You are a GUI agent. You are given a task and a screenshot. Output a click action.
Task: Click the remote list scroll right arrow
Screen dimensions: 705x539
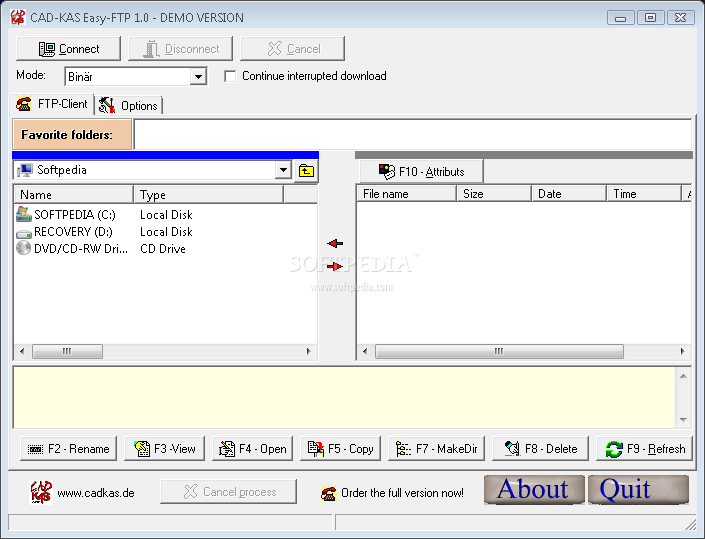pyautogui.click(x=683, y=351)
